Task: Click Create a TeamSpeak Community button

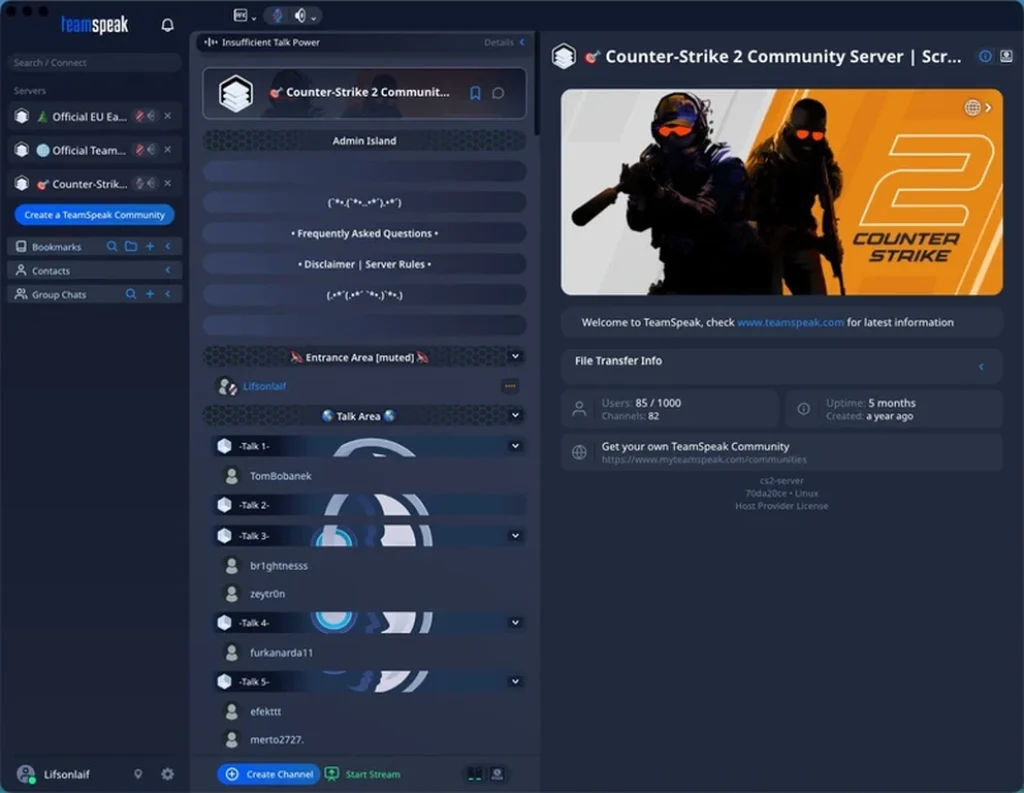Action: point(95,215)
